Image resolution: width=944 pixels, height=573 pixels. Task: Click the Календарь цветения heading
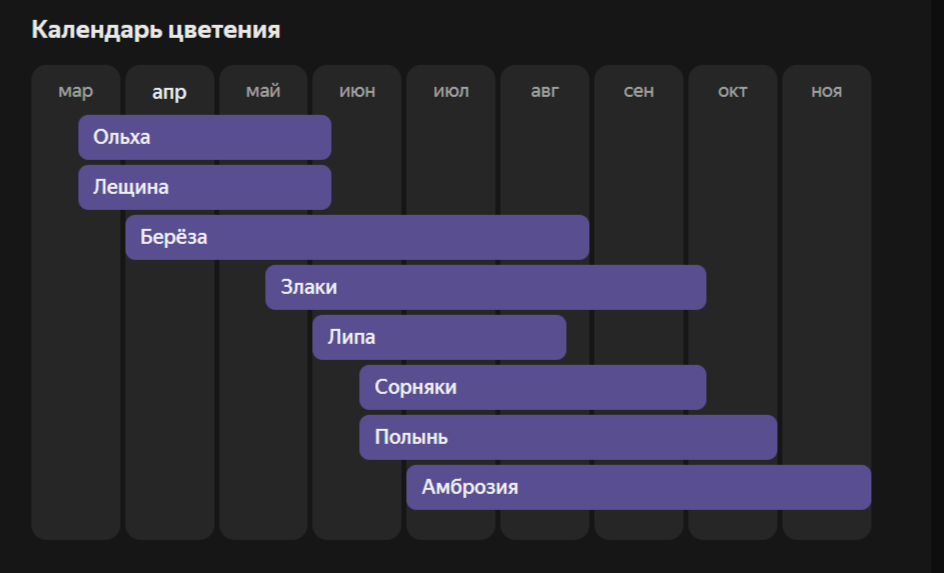tap(156, 30)
